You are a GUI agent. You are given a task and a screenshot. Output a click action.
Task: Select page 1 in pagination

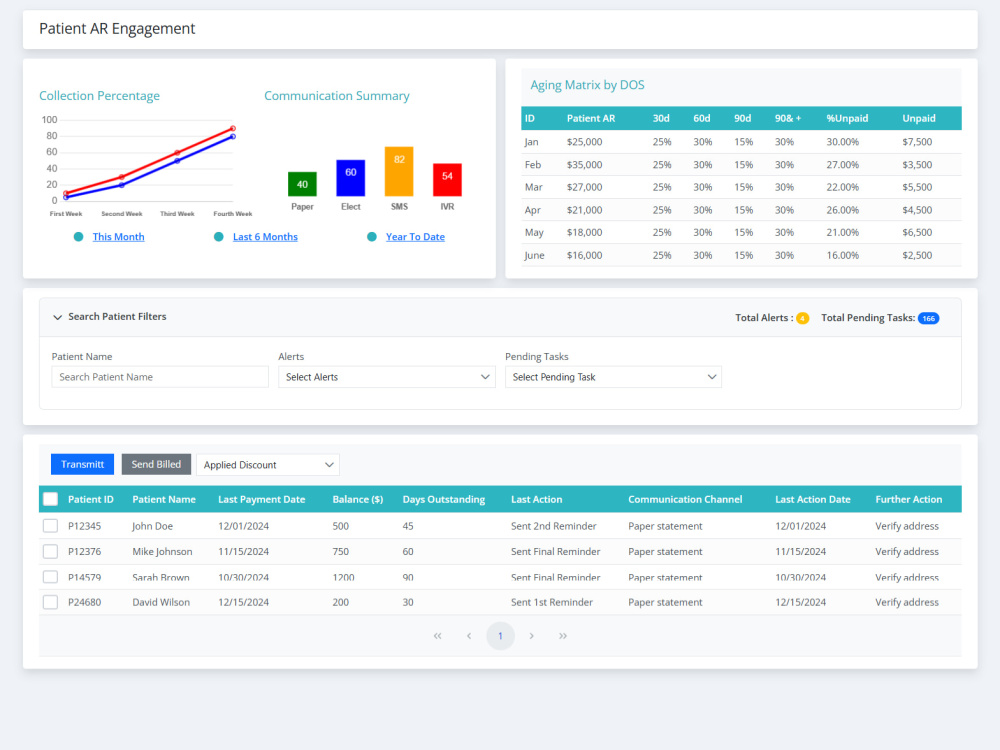pos(500,636)
